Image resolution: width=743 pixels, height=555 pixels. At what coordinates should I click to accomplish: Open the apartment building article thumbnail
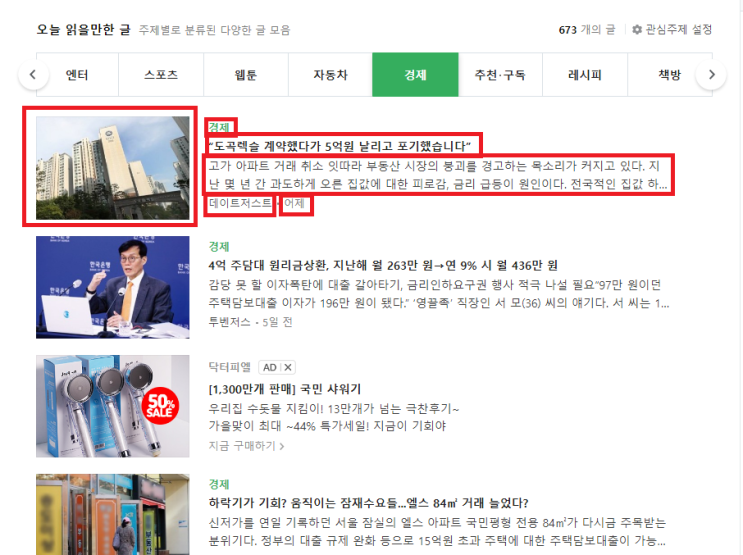113,168
